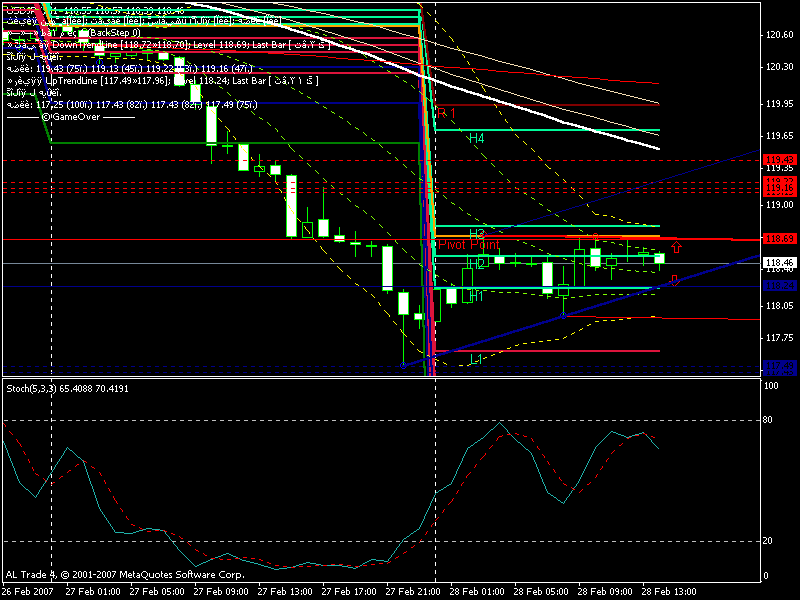Click the red 119.43 price level tag
The height and width of the screenshot is (600, 800).
point(779,159)
